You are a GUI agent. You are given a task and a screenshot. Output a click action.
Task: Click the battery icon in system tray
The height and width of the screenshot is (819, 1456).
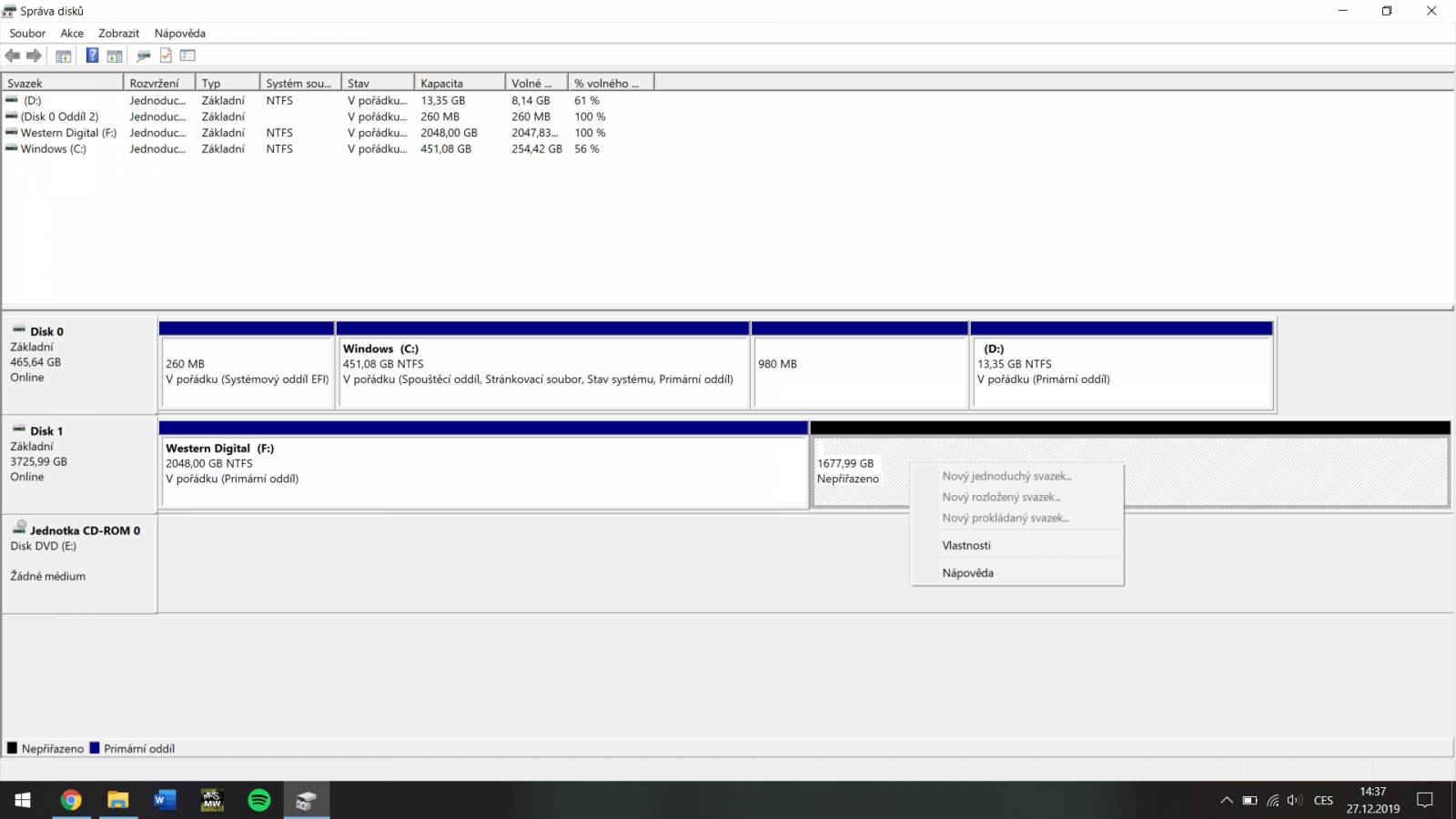1250,801
